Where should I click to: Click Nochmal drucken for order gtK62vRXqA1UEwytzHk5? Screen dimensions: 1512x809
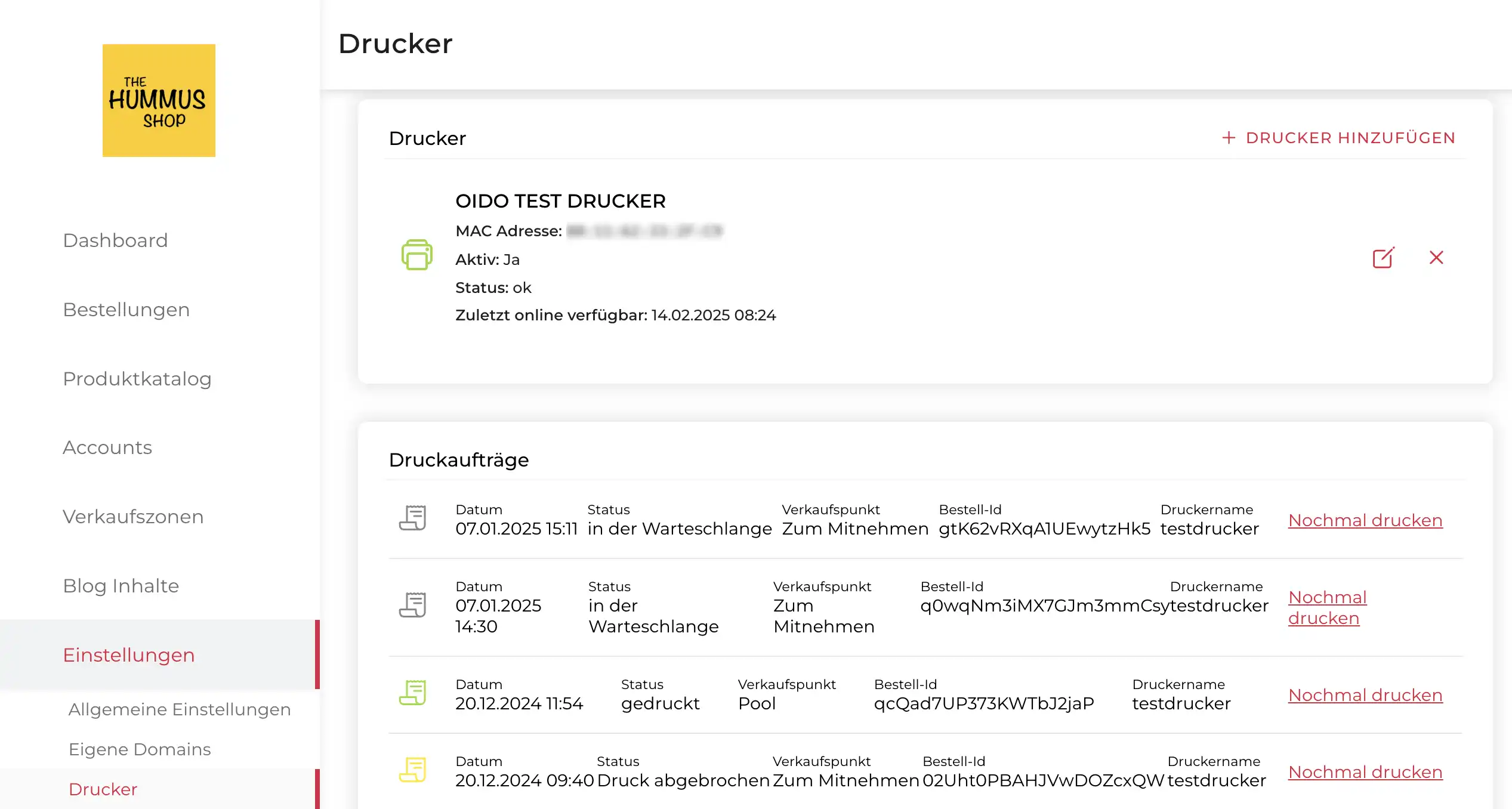click(1365, 520)
